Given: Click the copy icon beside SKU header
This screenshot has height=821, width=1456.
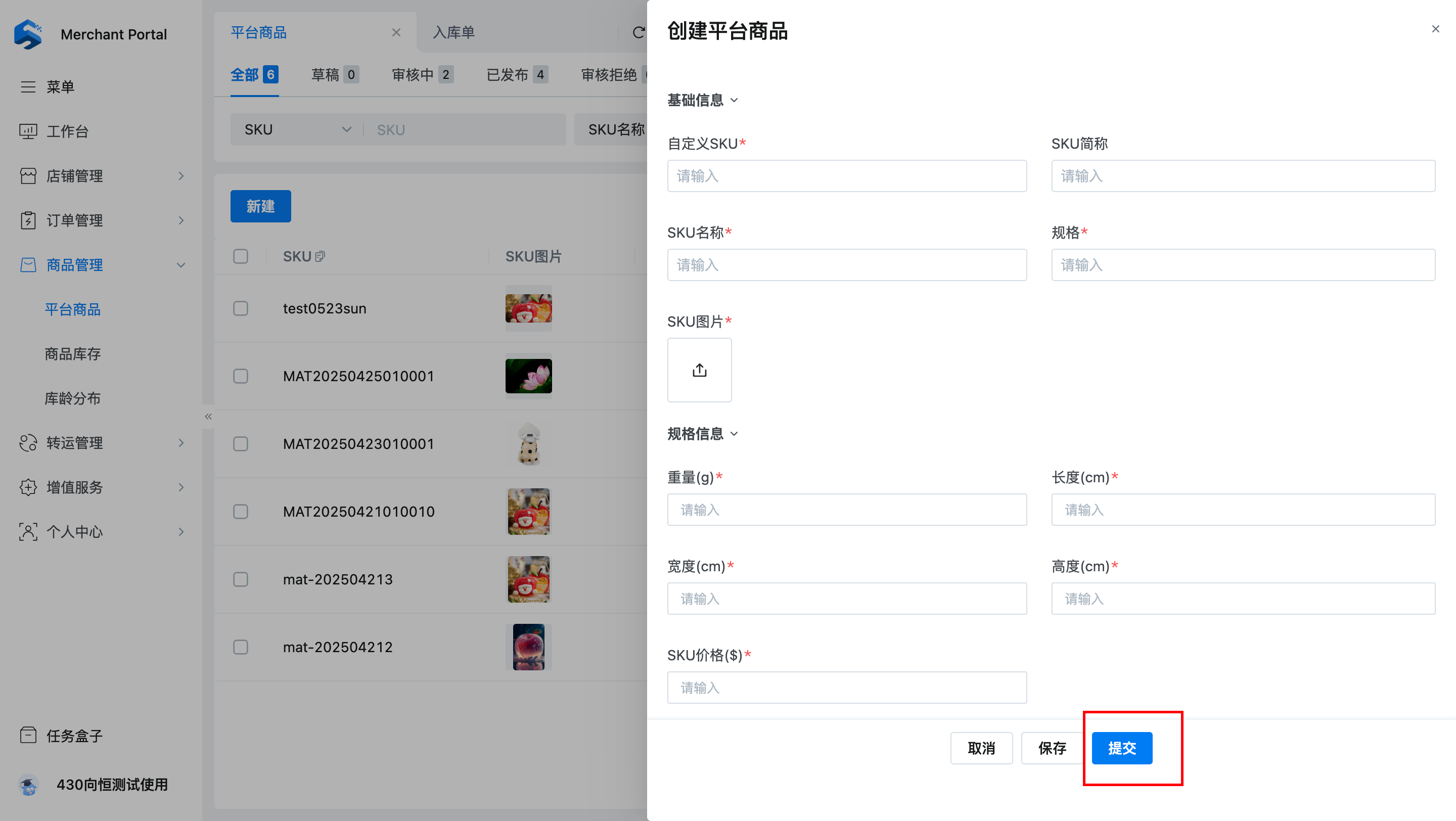Looking at the screenshot, I should click(x=320, y=256).
